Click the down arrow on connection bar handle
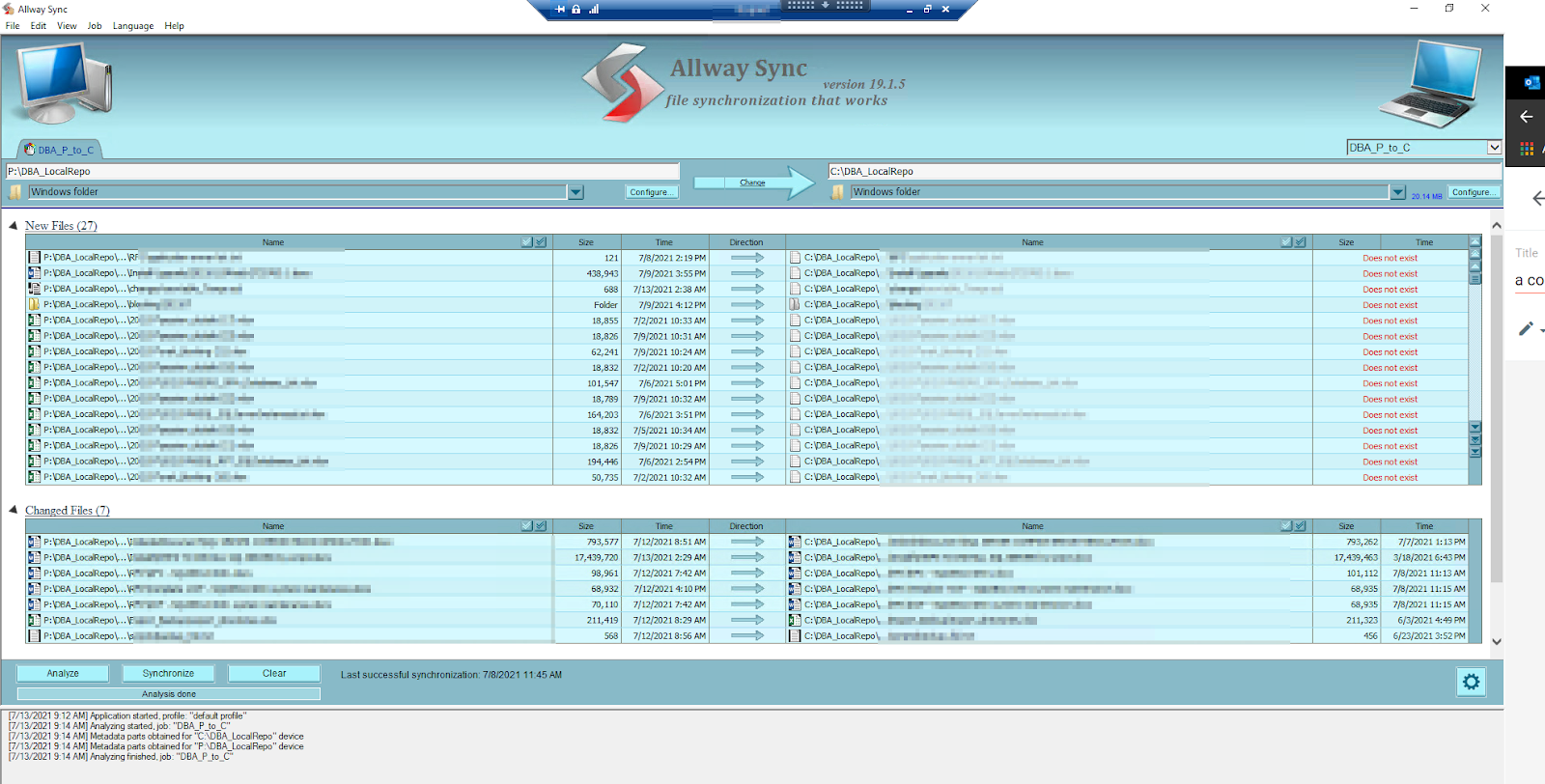 tap(825, 5)
